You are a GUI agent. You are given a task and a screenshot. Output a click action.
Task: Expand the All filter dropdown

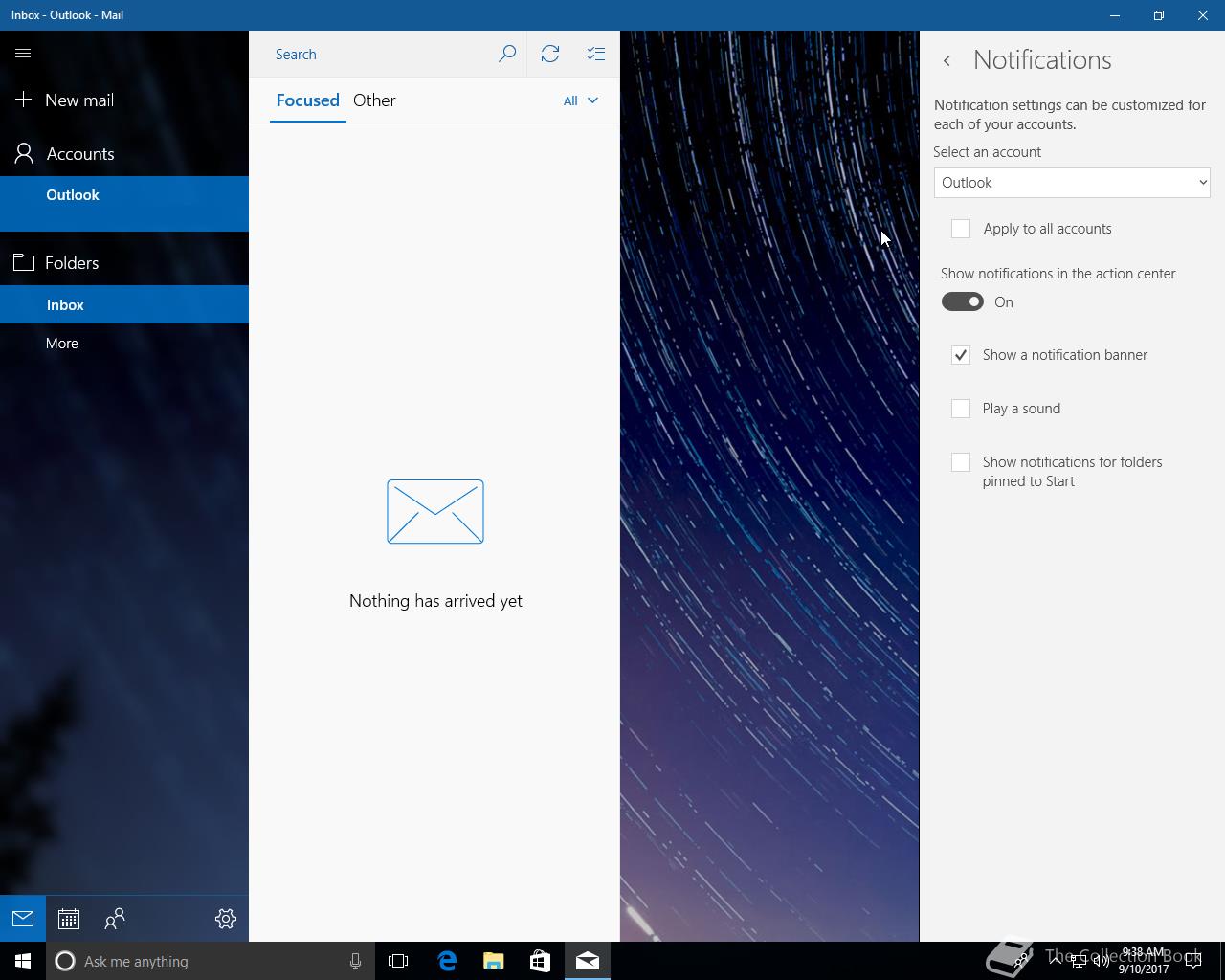581,100
